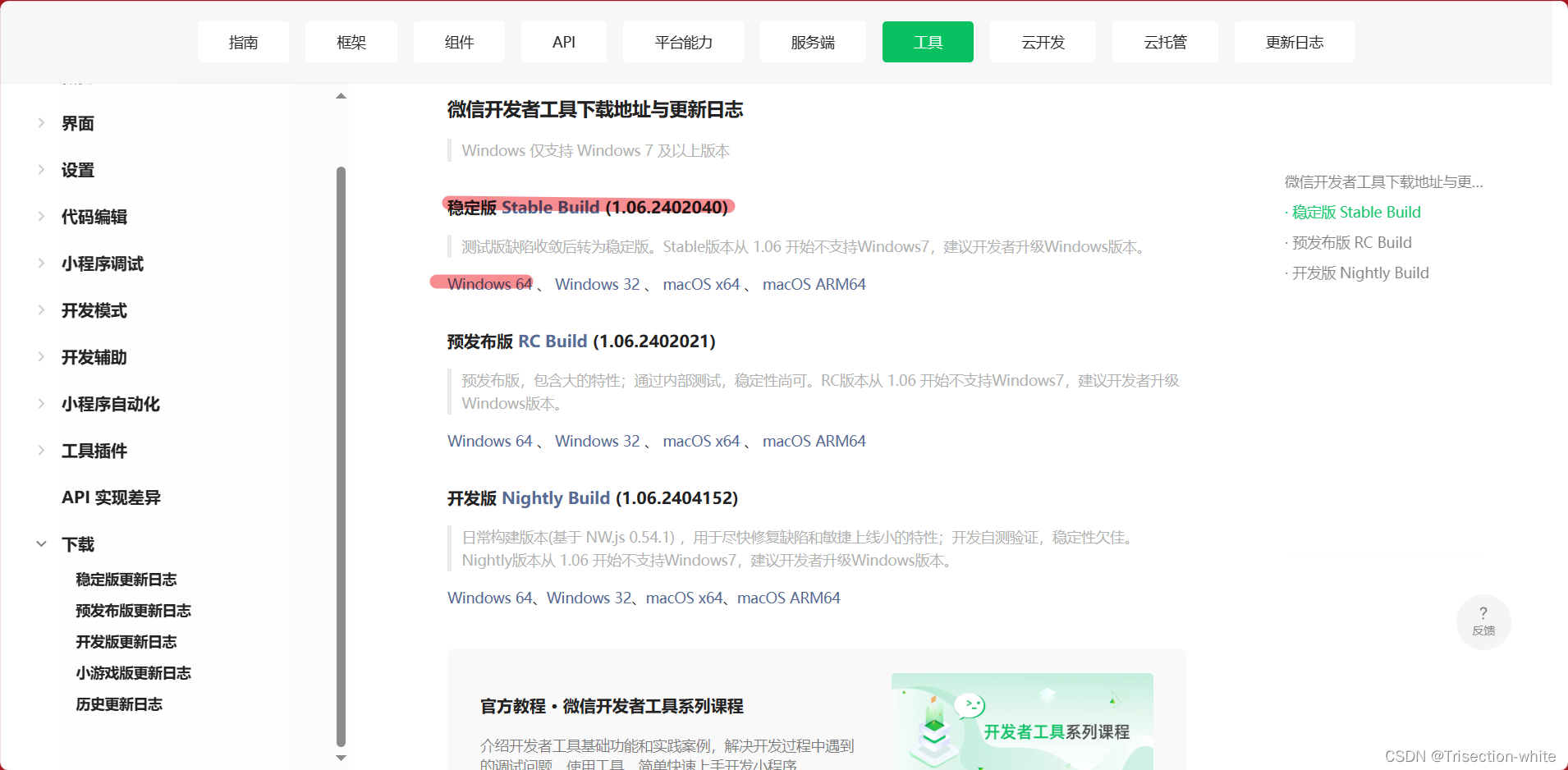Open the 工具插件 sidebar entry
The height and width of the screenshot is (770, 1568).
click(x=94, y=451)
